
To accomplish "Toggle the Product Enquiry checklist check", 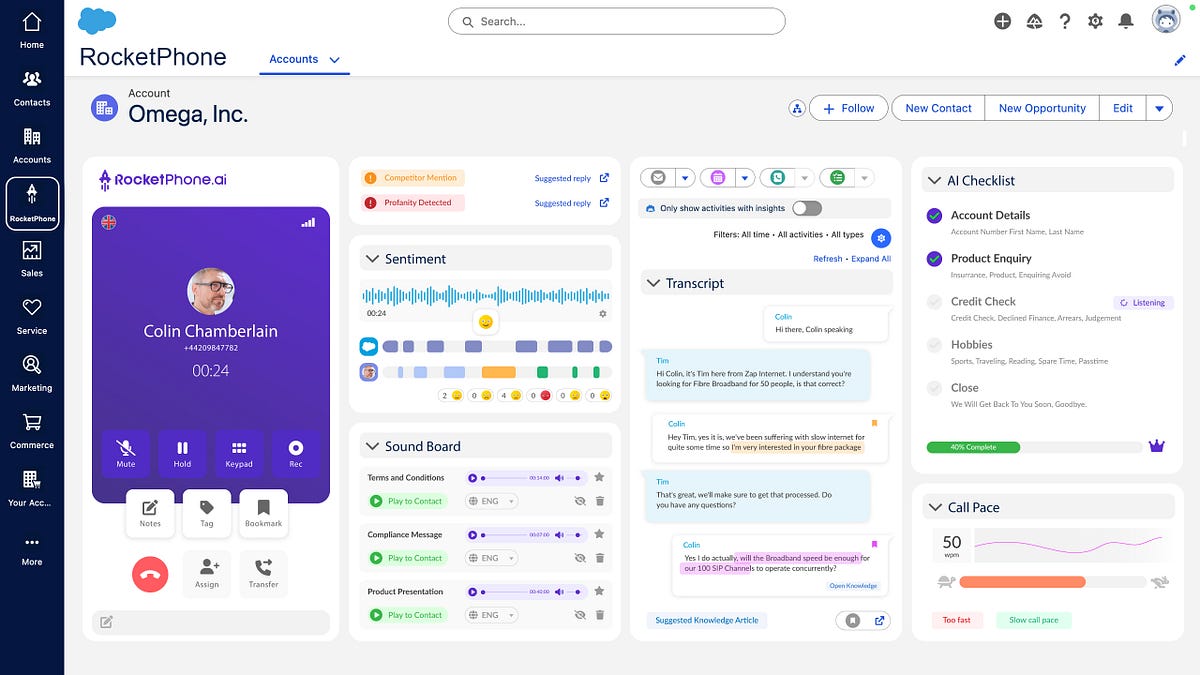I will pyautogui.click(x=934, y=258).
